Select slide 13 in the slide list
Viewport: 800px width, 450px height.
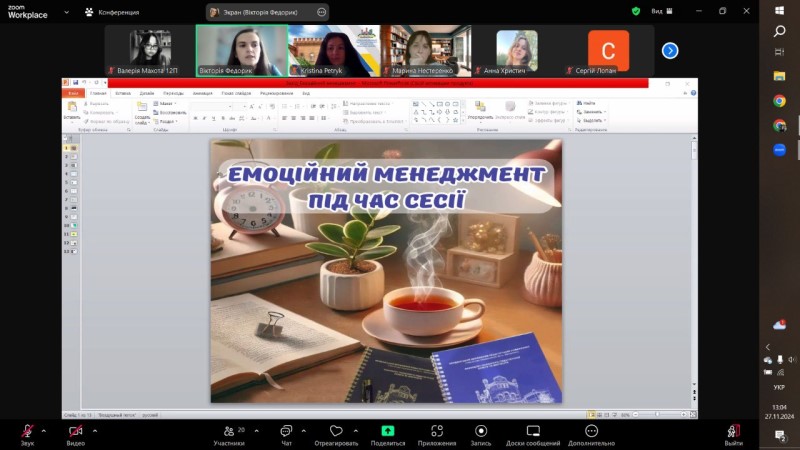point(71,252)
